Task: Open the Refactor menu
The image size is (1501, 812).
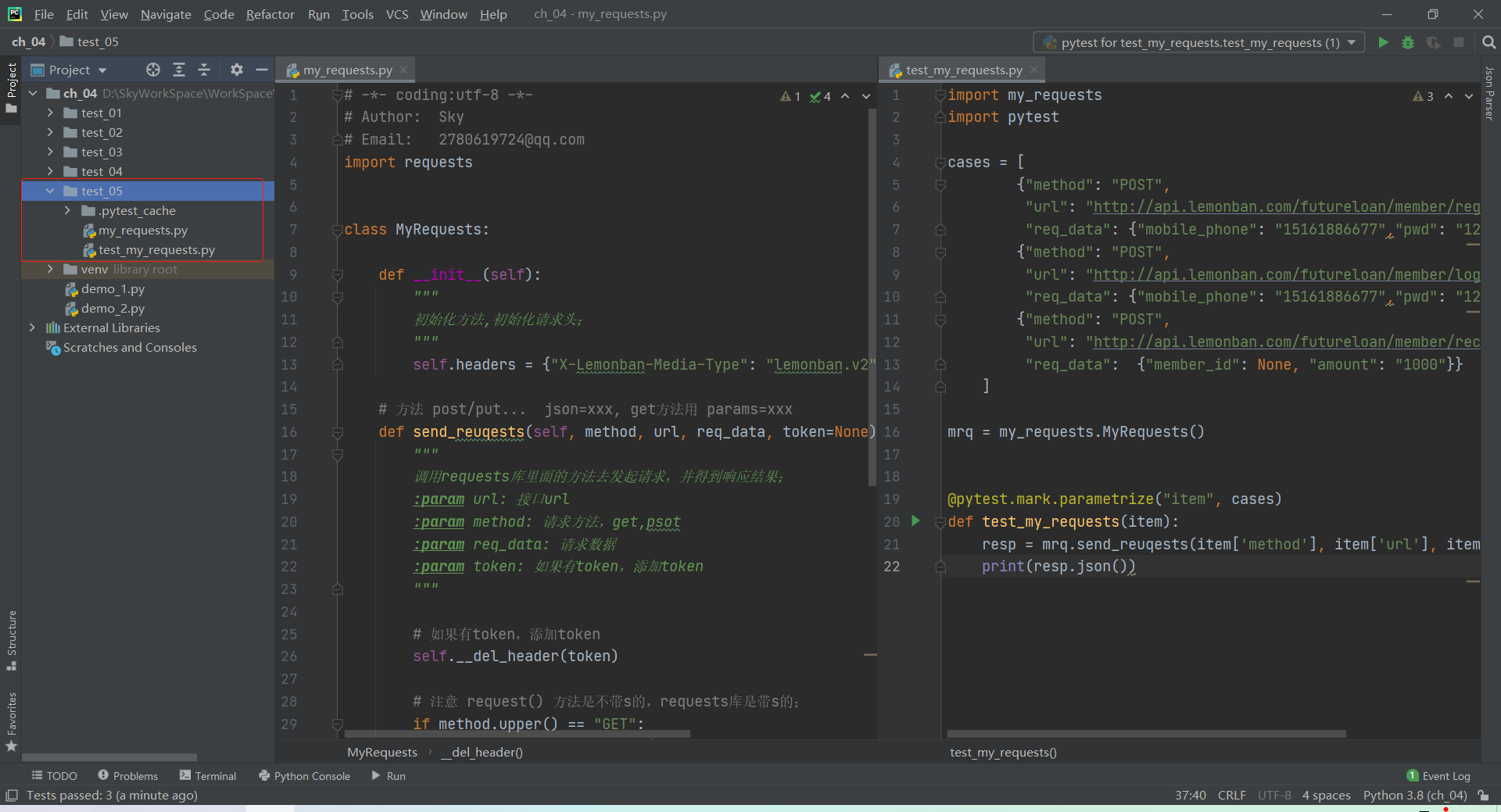Action: 270,14
